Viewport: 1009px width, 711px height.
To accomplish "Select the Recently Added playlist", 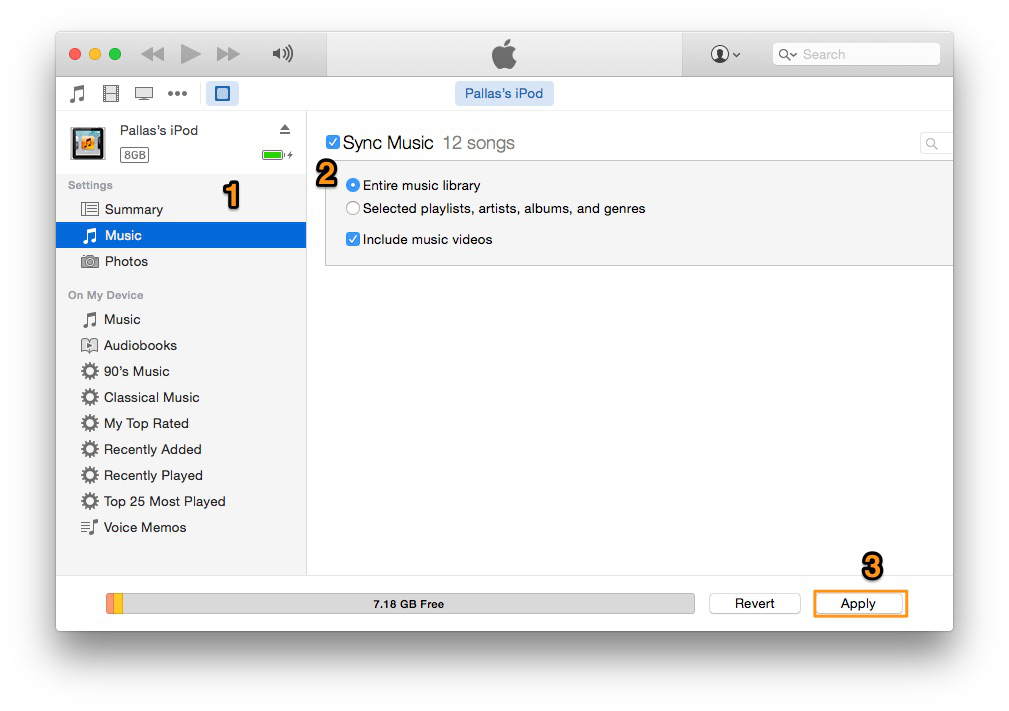I will click(x=181, y=449).
